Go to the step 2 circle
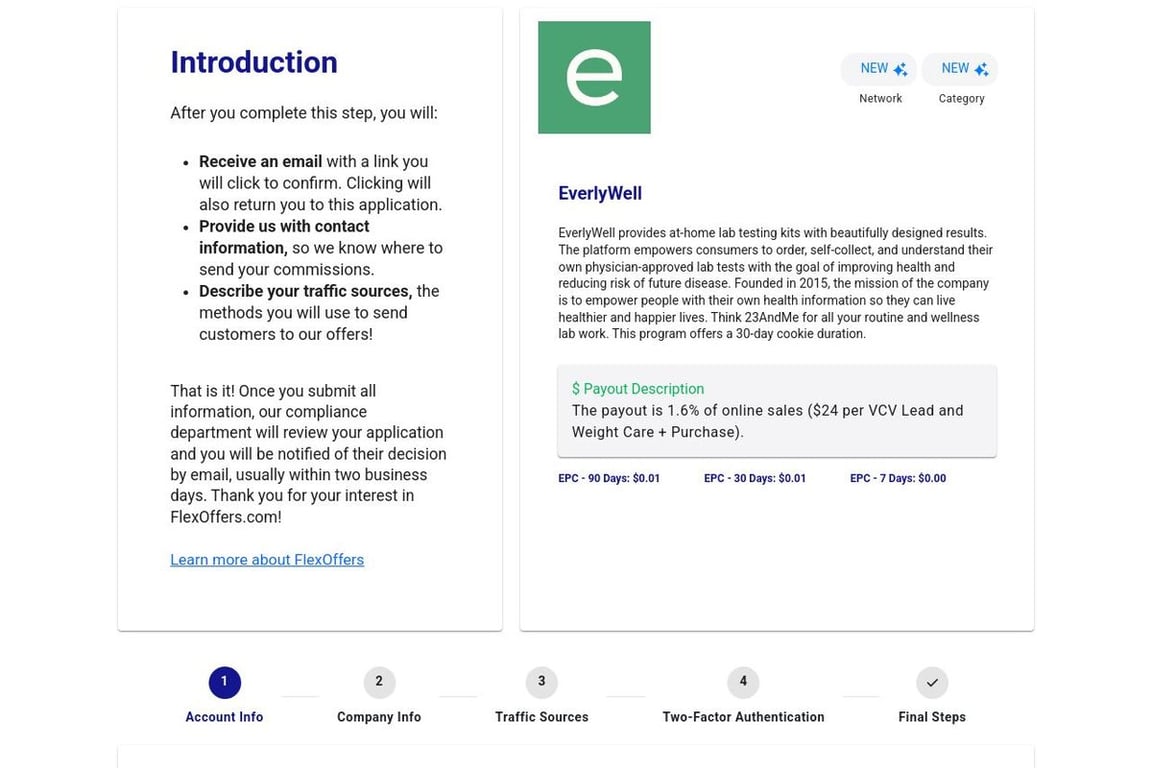 [x=379, y=682]
